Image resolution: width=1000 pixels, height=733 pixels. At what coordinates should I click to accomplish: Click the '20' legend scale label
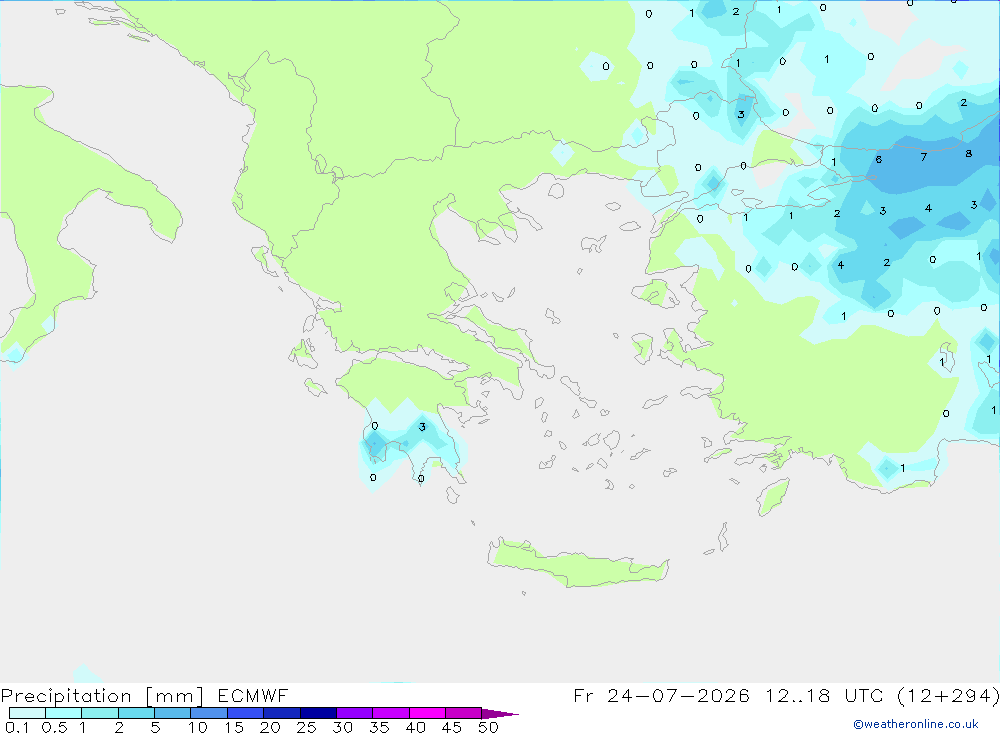tap(270, 727)
